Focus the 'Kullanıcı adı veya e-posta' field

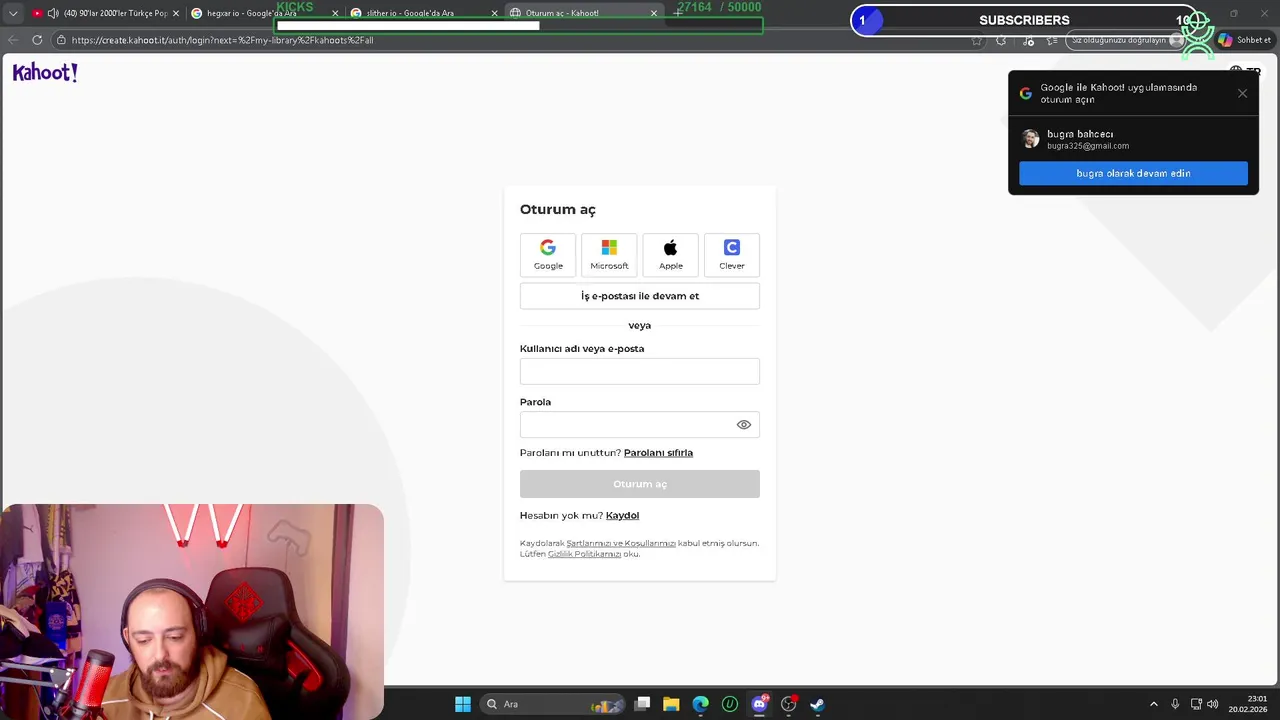pyautogui.click(x=640, y=371)
